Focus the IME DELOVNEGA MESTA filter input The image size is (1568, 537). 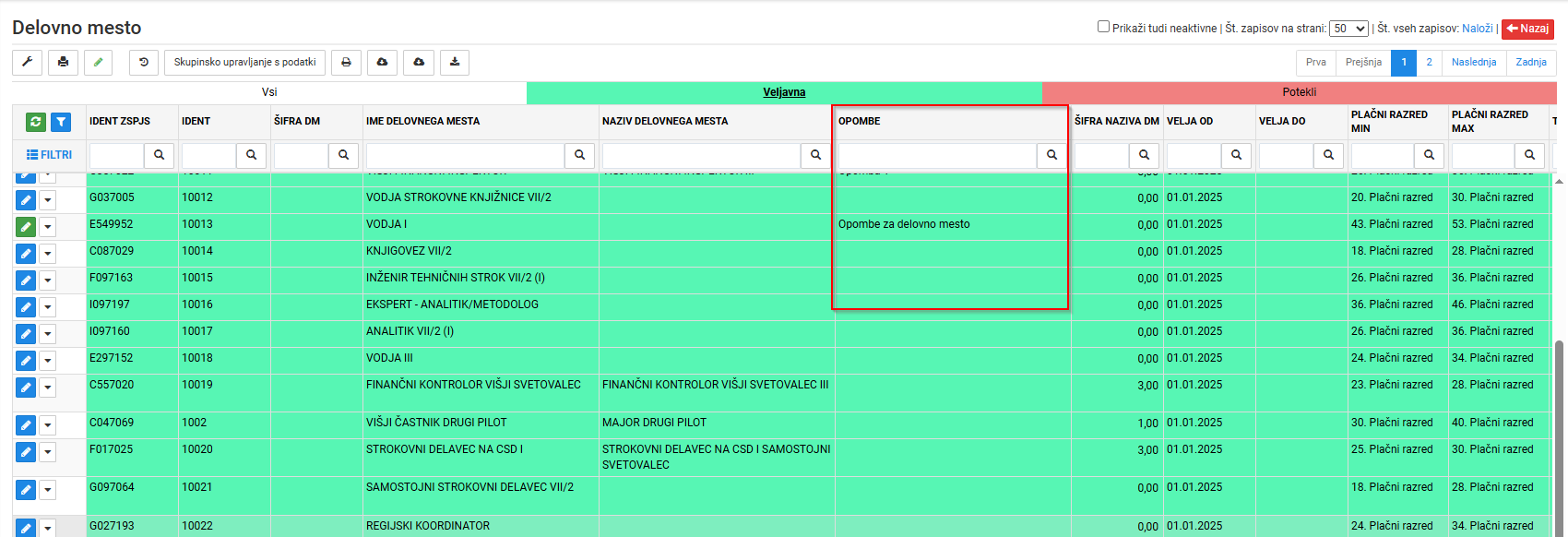(x=465, y=155)
